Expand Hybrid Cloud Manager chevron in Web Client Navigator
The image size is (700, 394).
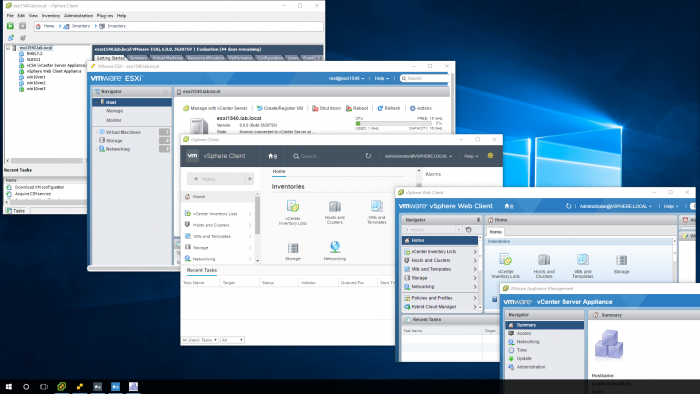(475, 307)
